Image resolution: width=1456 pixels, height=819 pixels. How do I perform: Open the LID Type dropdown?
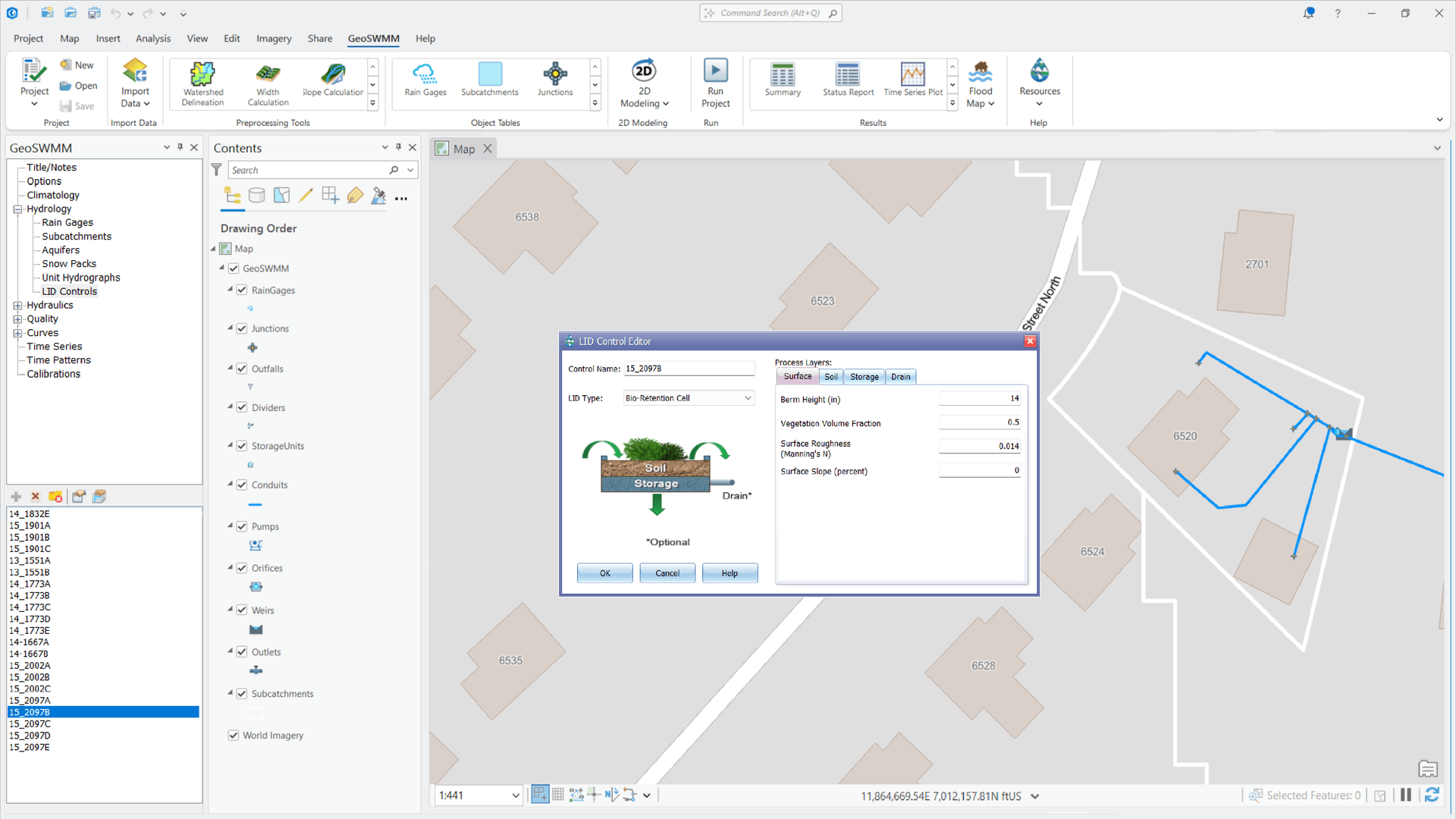pyautogui.click(x=747, y=398)
